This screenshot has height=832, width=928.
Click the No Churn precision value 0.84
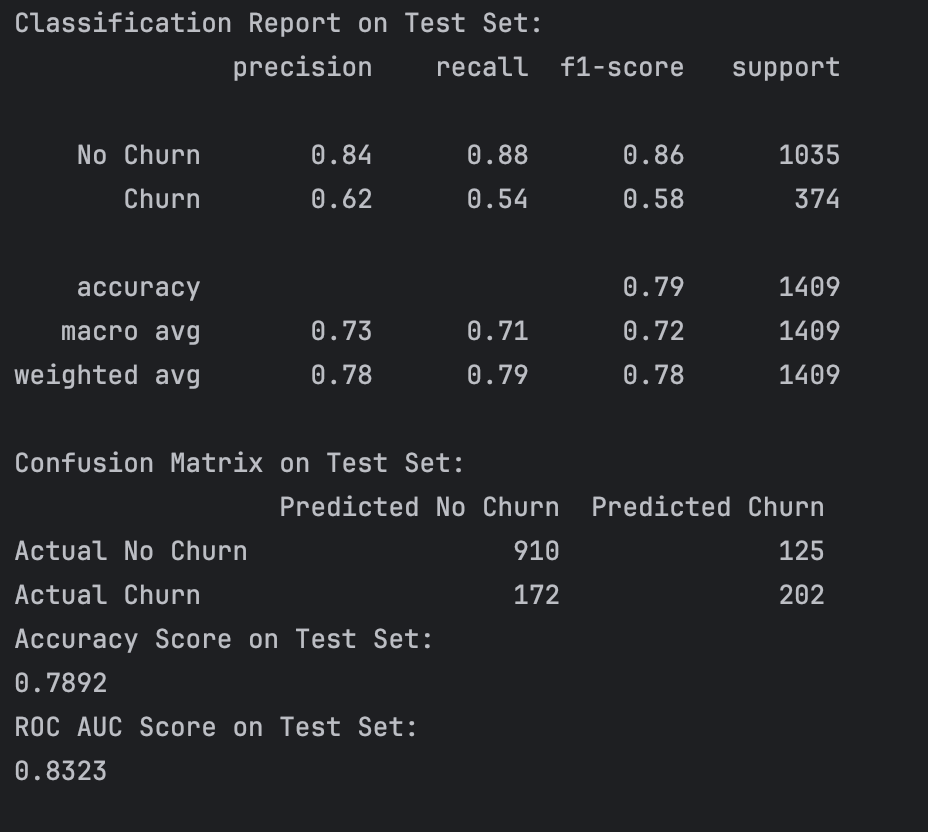341,155
